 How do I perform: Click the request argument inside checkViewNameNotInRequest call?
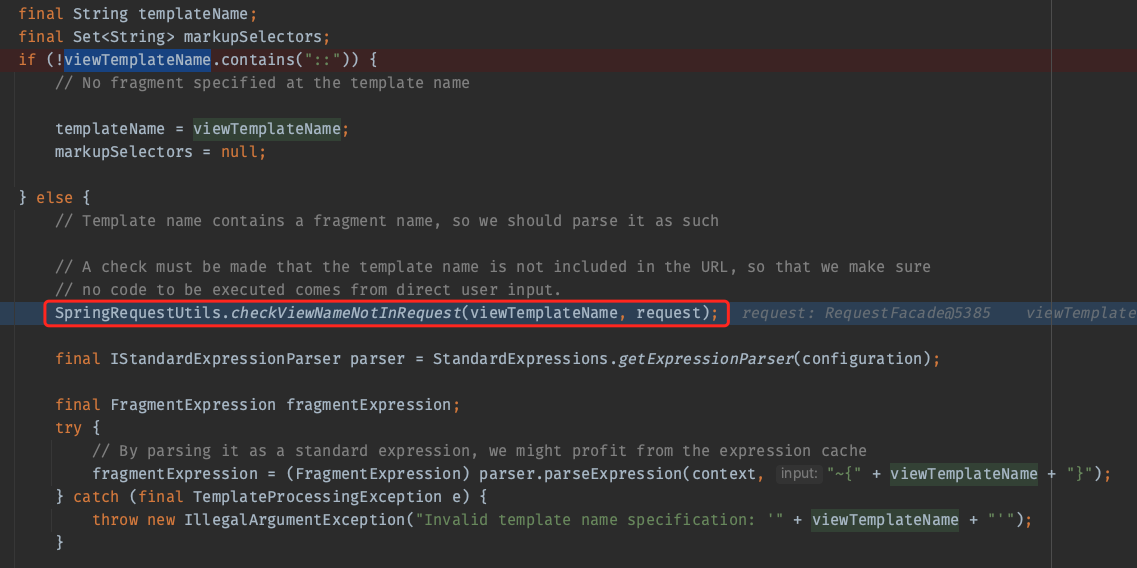click(669, 313)
